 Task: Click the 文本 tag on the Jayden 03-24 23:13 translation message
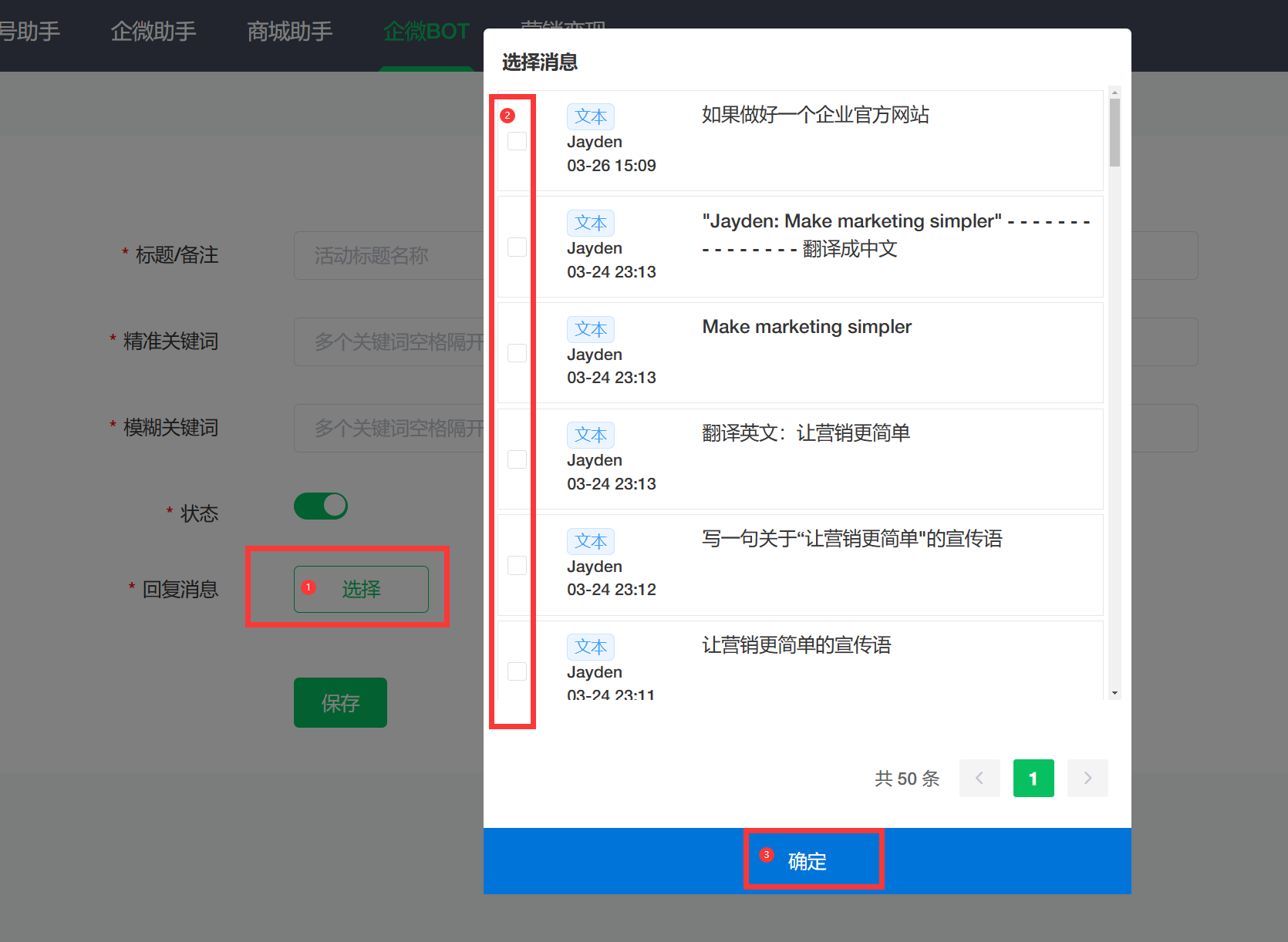[x=591, y=223]
